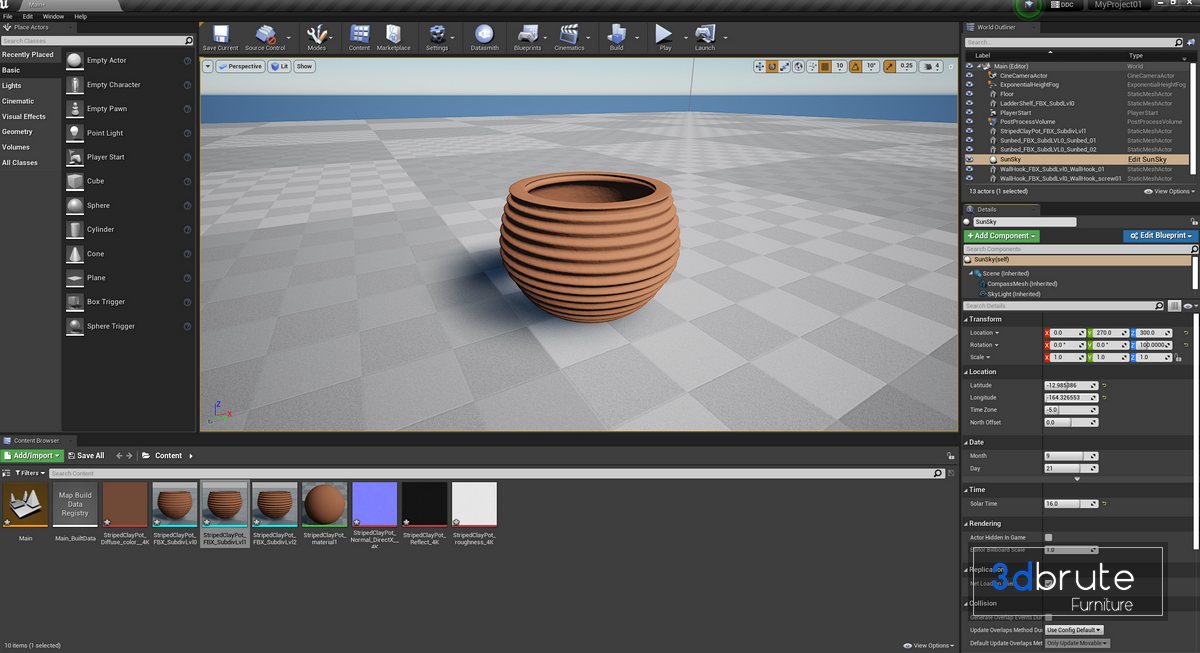
Task: Open editor Settings from the toolbar
Action: 437,36
